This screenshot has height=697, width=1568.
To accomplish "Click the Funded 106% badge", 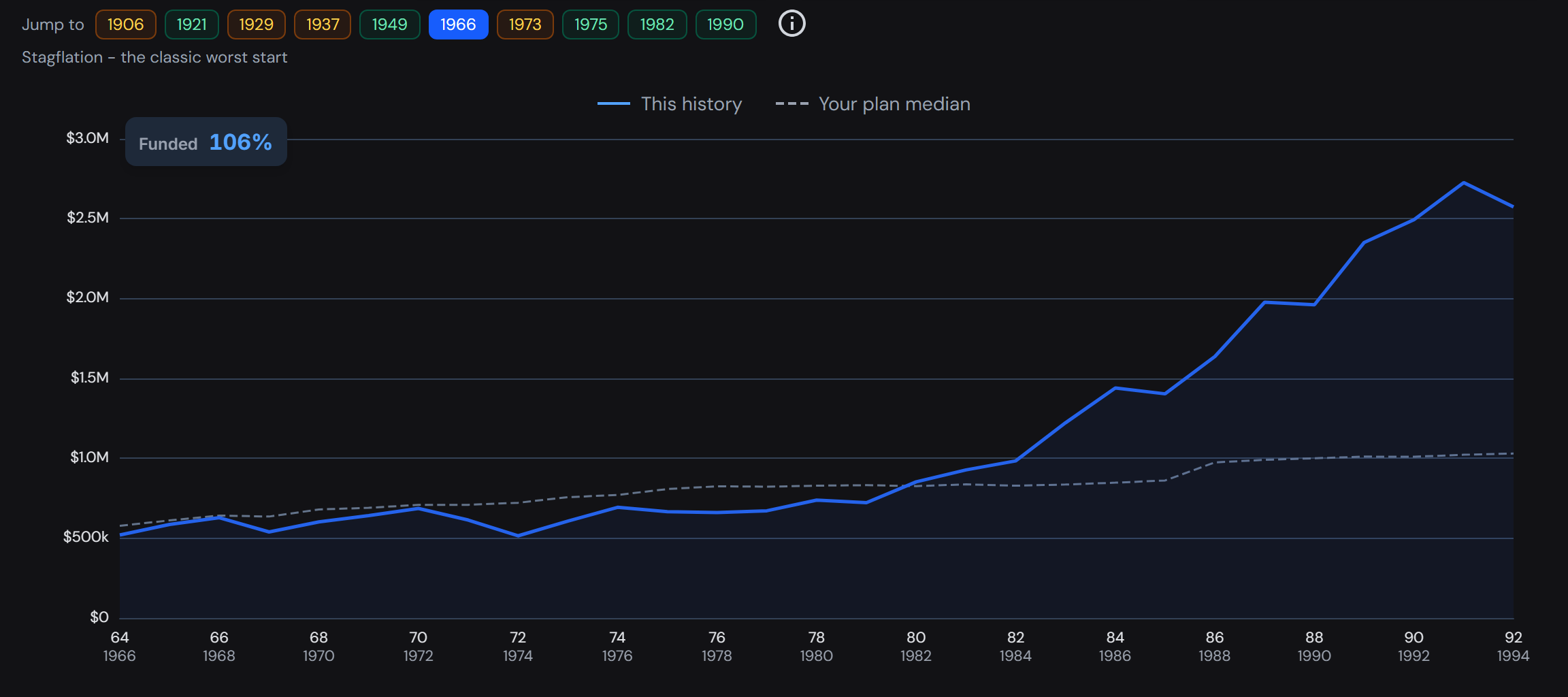I will pyautogui.click(x=206, y=142).
